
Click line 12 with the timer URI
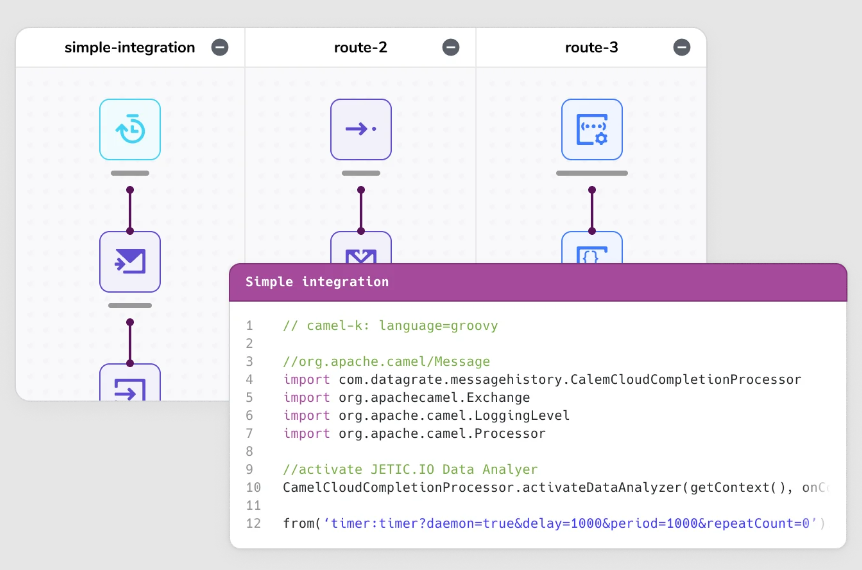(554, 523)
